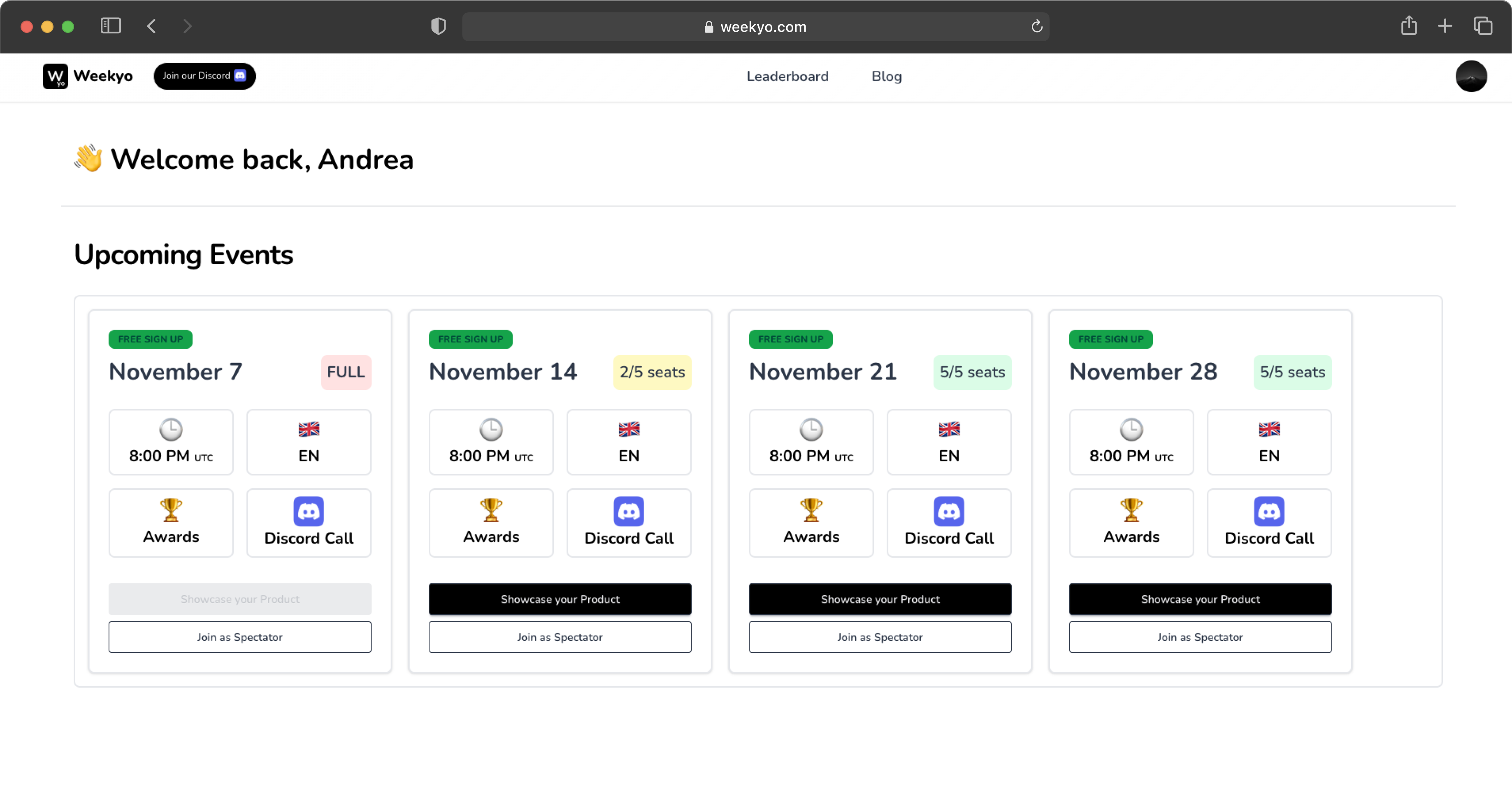Go back with the browser back arrow

click(x=151, y=26)
